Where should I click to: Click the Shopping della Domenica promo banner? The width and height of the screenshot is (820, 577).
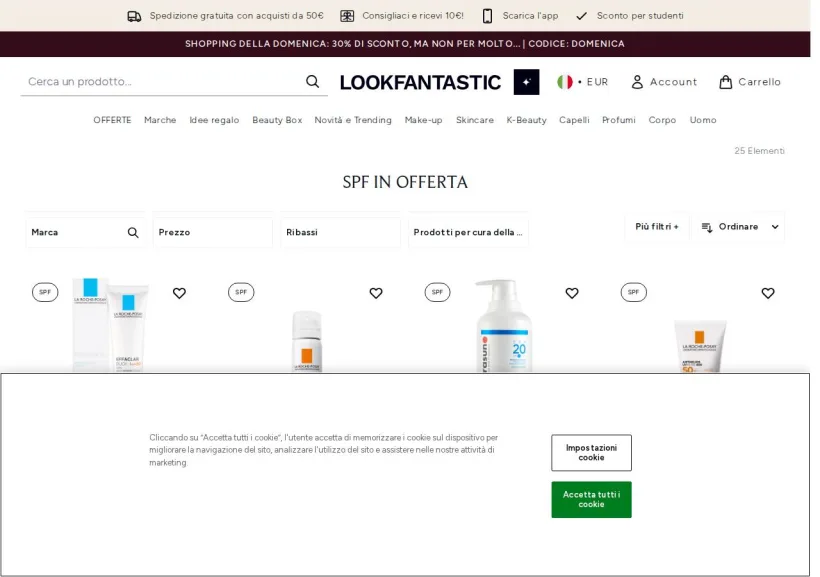(x=405, y=44)
